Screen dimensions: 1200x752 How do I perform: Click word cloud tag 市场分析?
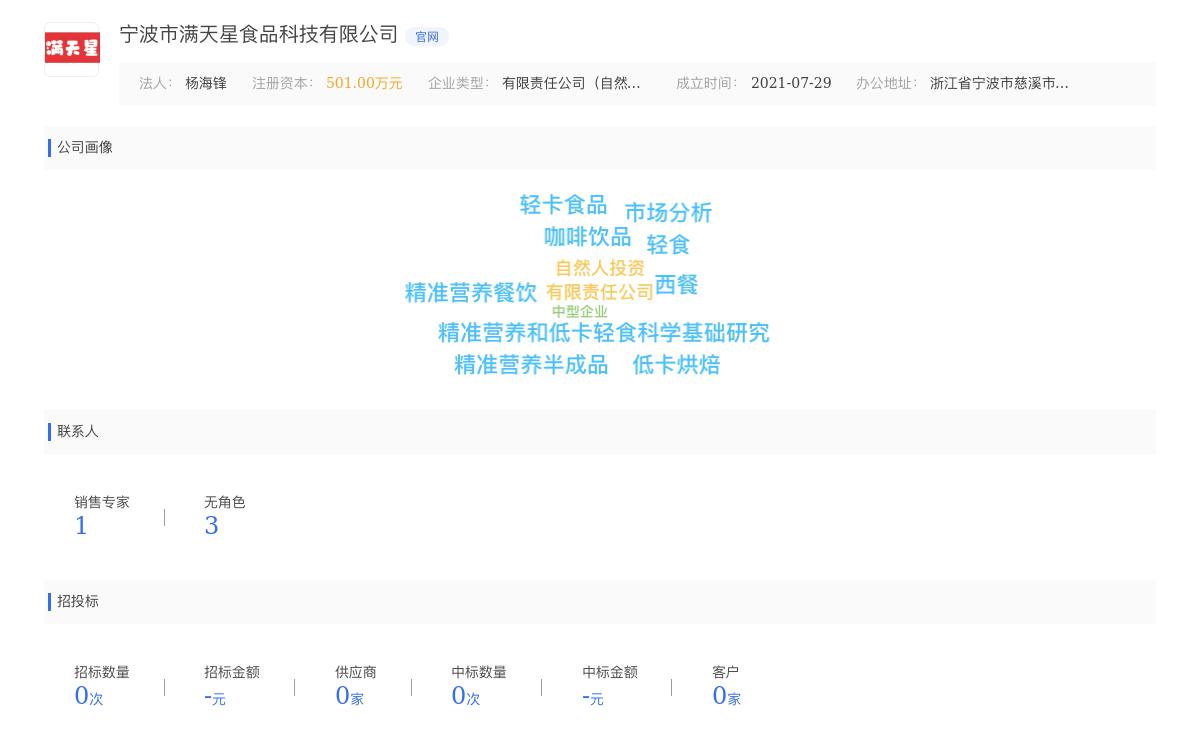click(x=668, y=213)
